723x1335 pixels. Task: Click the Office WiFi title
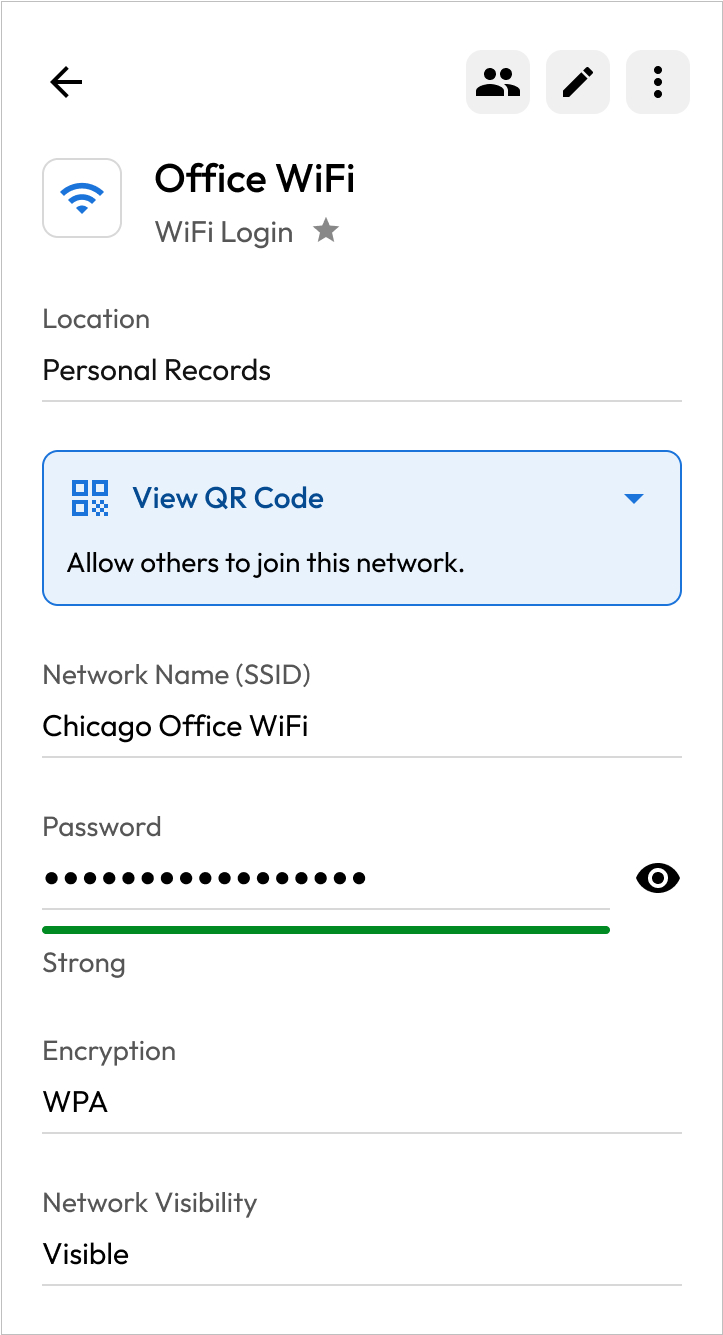click(x=255, y=179)
